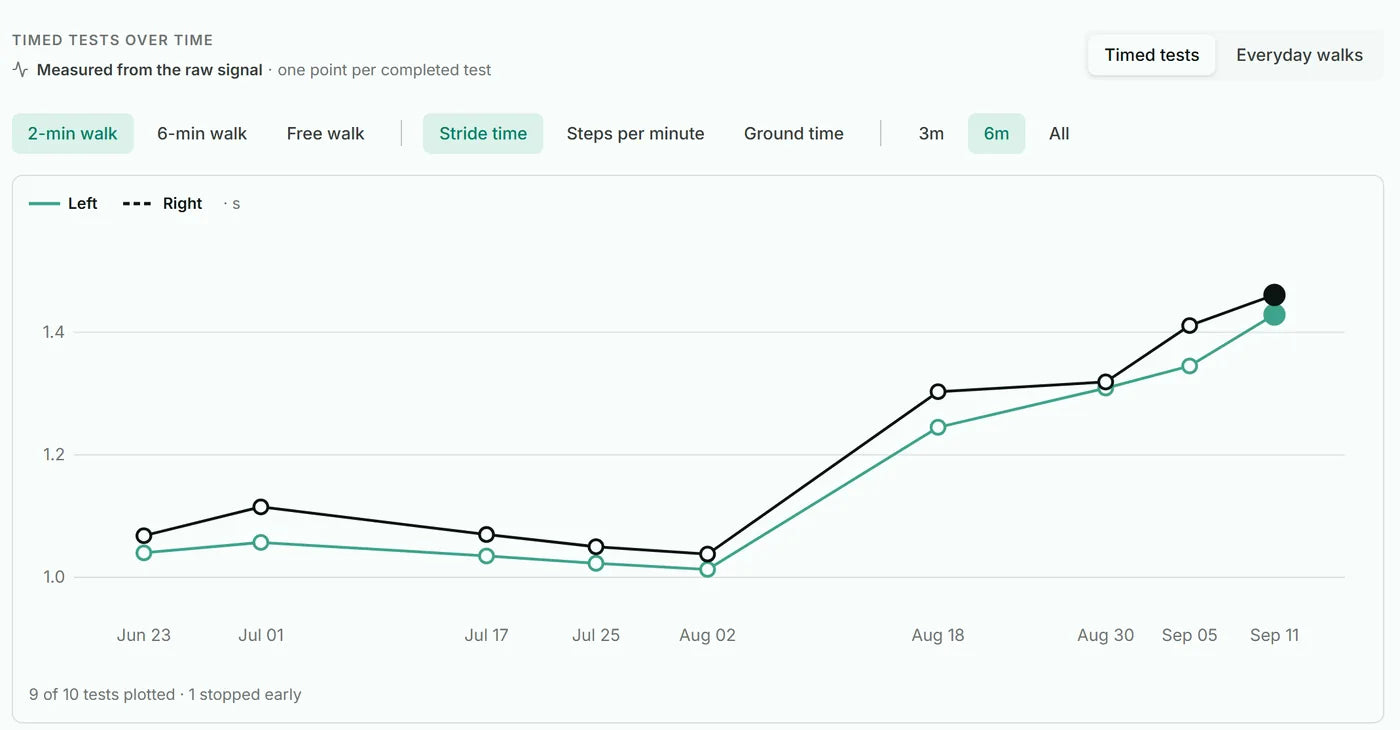
Task: Show the Stride time metric
Action: click(x=483, y=133)
